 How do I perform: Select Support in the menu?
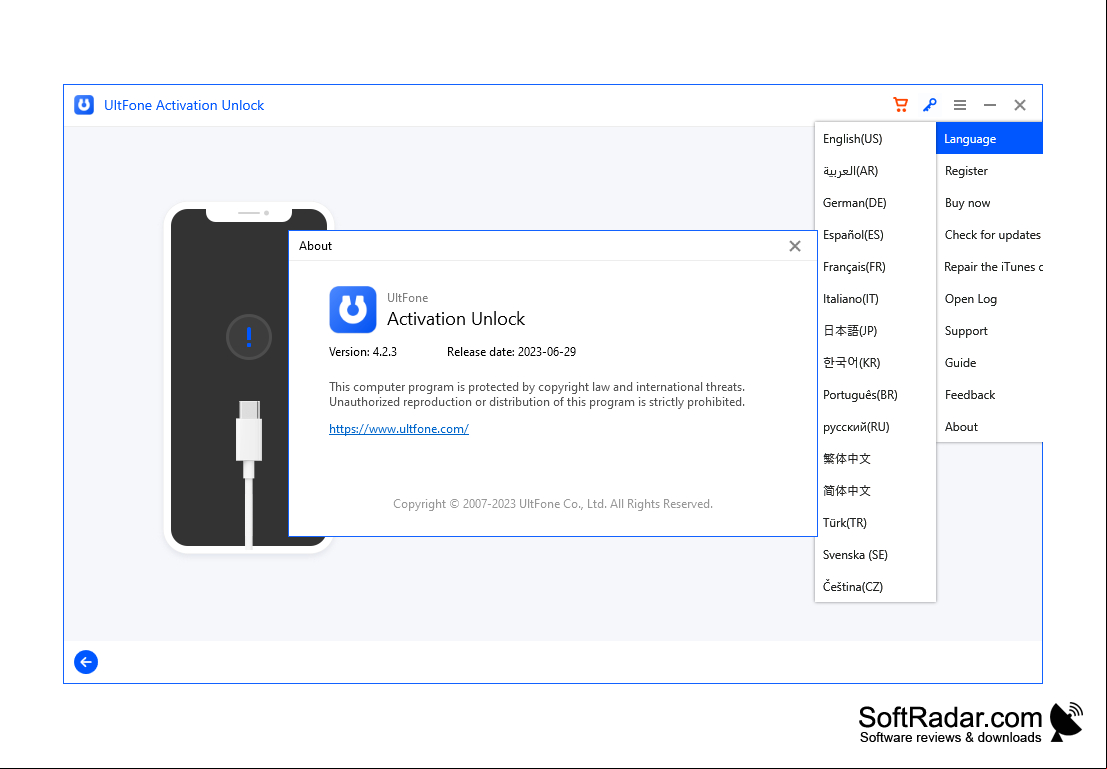click(989, 330)
